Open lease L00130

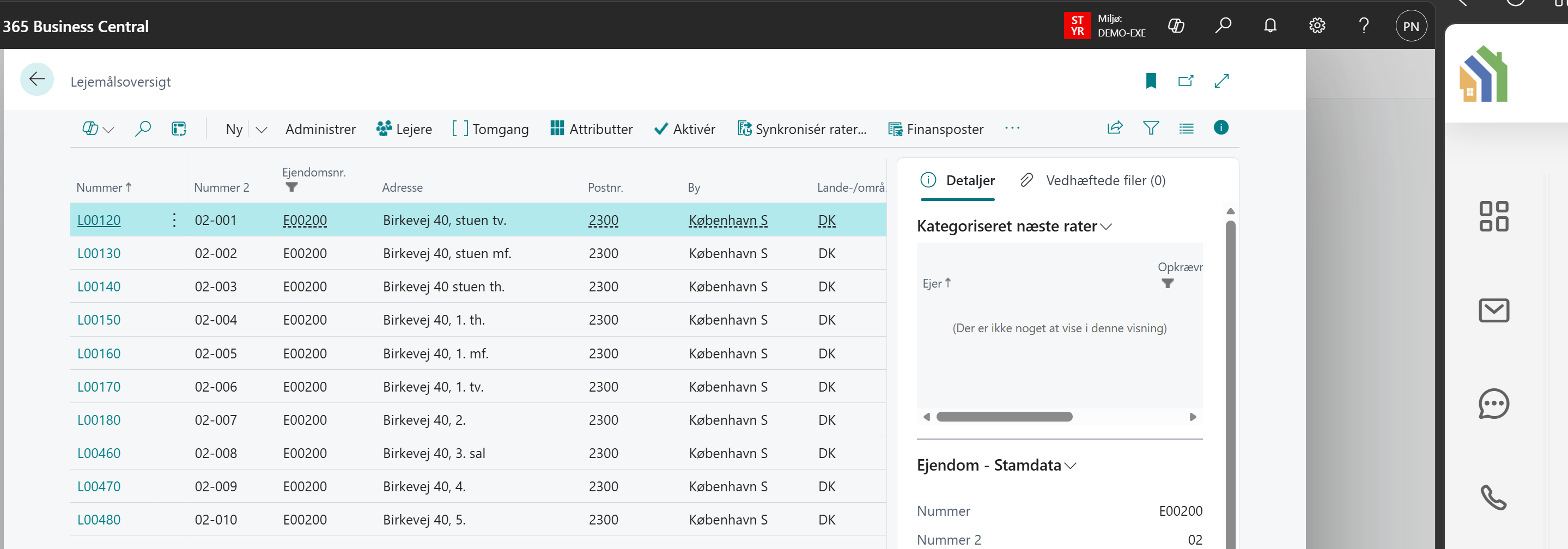tap(99, 253)
